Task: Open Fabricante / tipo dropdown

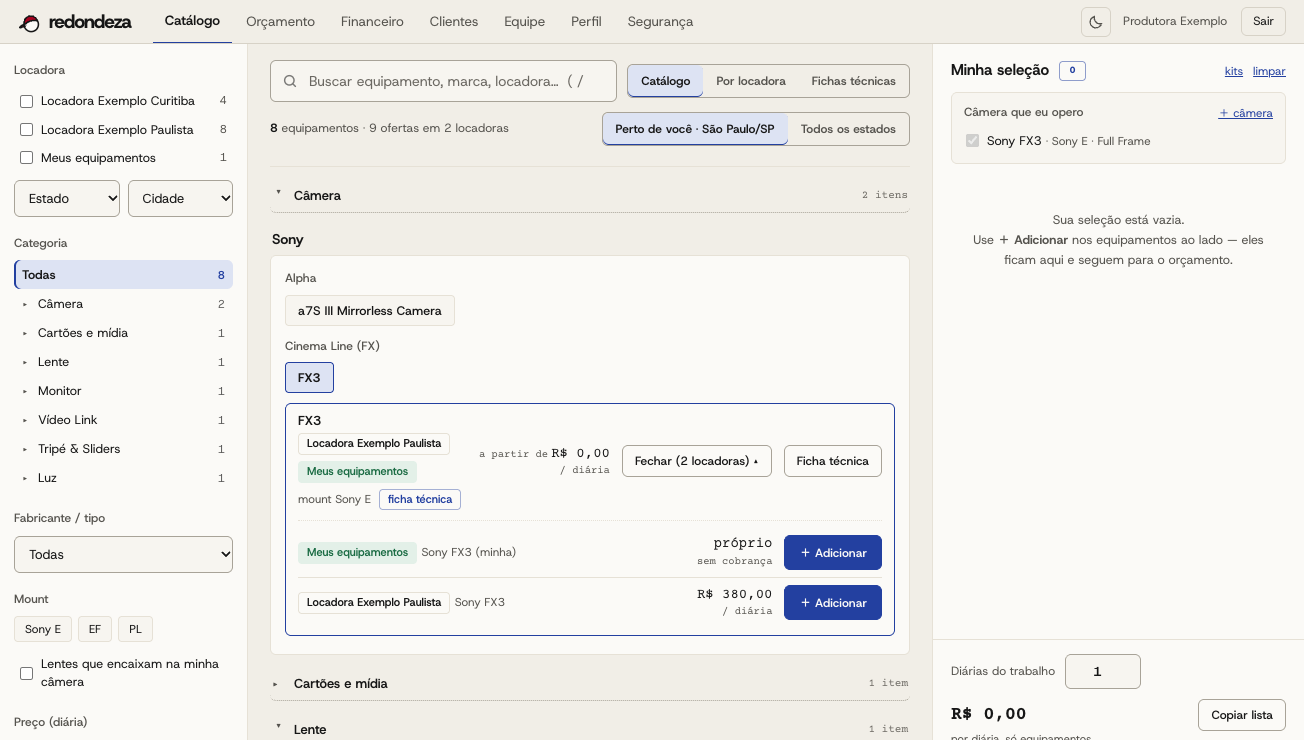Action: coord(123,554)
